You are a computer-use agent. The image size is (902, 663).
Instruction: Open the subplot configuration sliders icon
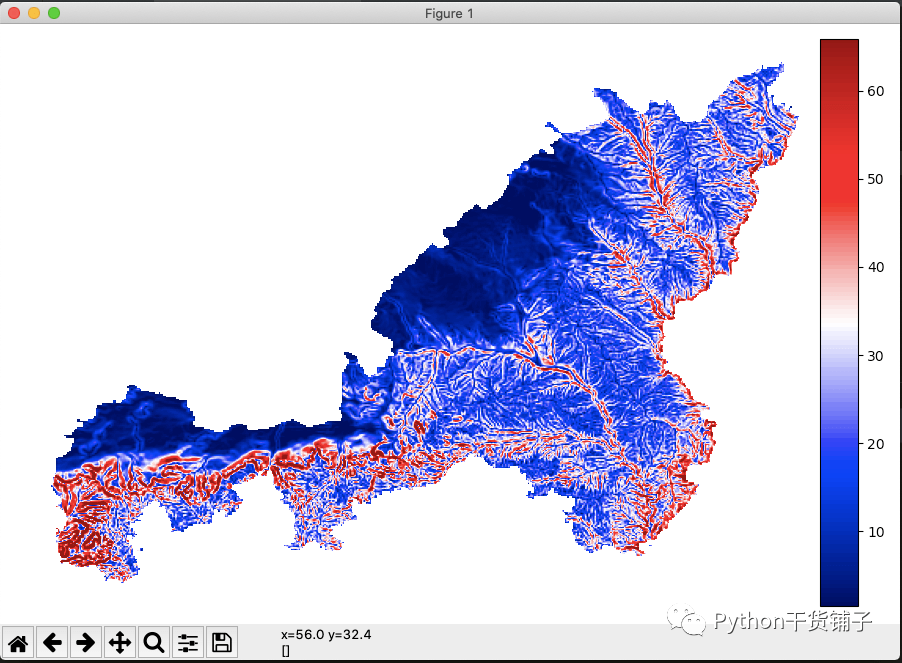tap(187, 642)
